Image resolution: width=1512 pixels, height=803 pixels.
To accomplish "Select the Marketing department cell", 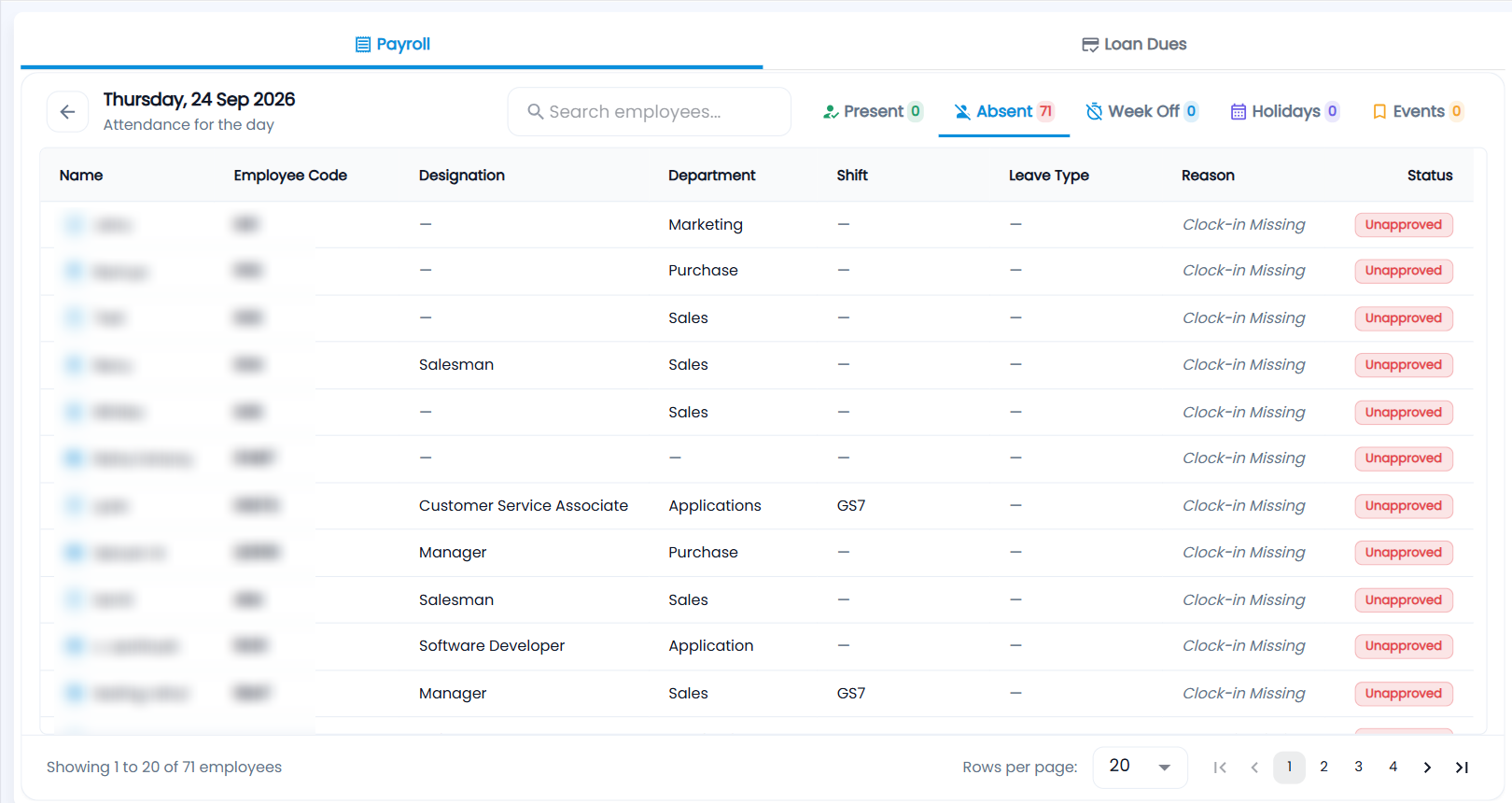I will (x=706, y=225).
